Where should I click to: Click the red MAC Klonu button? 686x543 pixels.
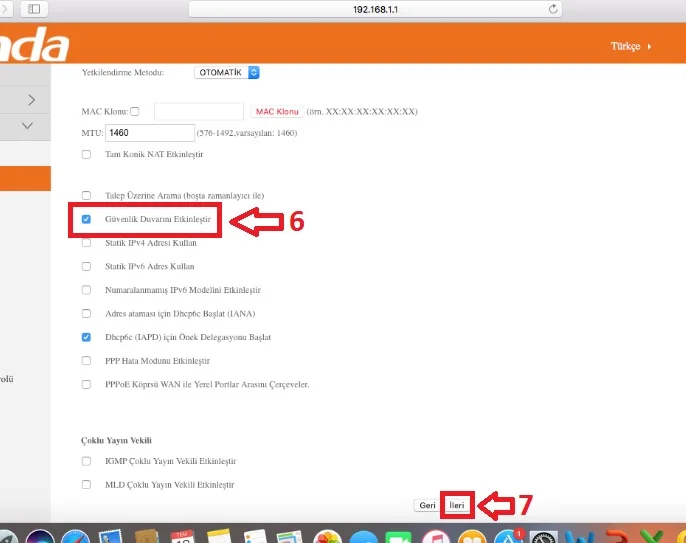click(x=277, y=112)
